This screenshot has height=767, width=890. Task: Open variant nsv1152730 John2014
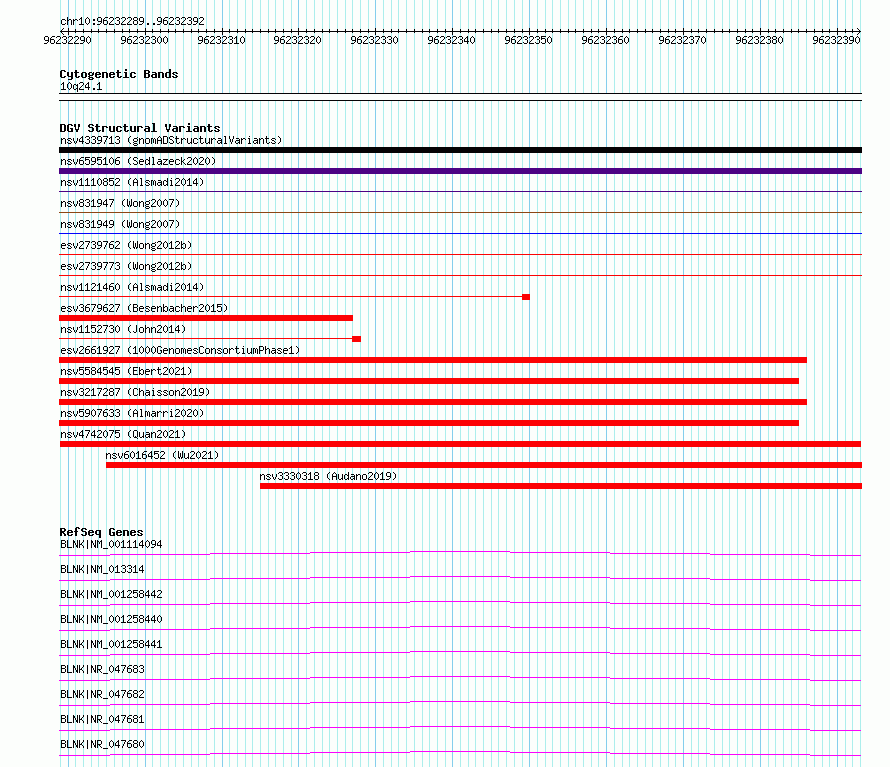[123, 329]
